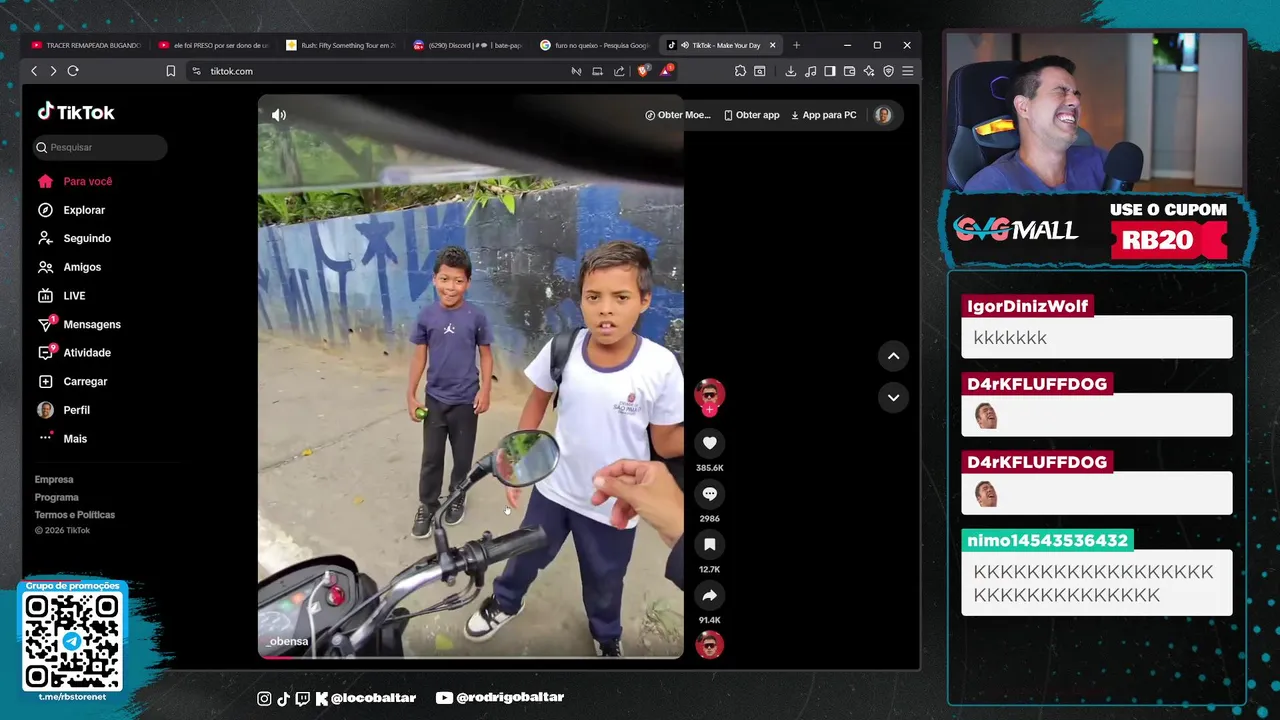Close the TikTok - Make Your Day tab

click(772, 45)
